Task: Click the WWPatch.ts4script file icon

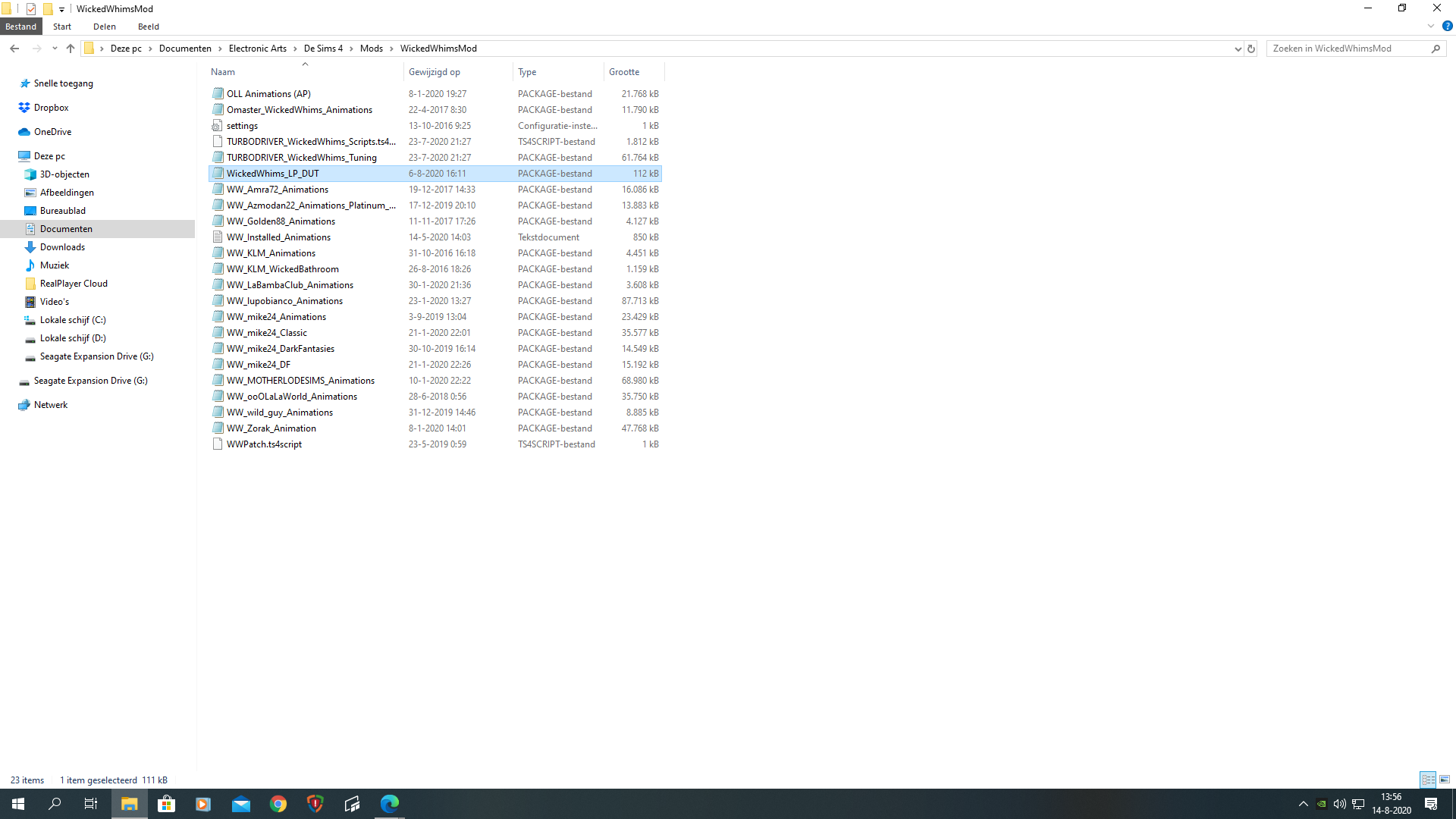Action: [x=218, y=444]
